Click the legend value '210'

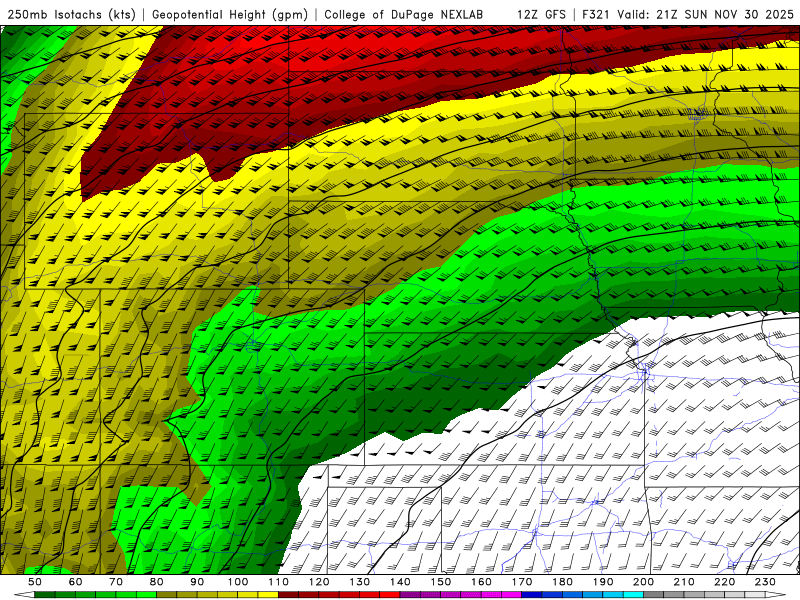pos(684,582)
